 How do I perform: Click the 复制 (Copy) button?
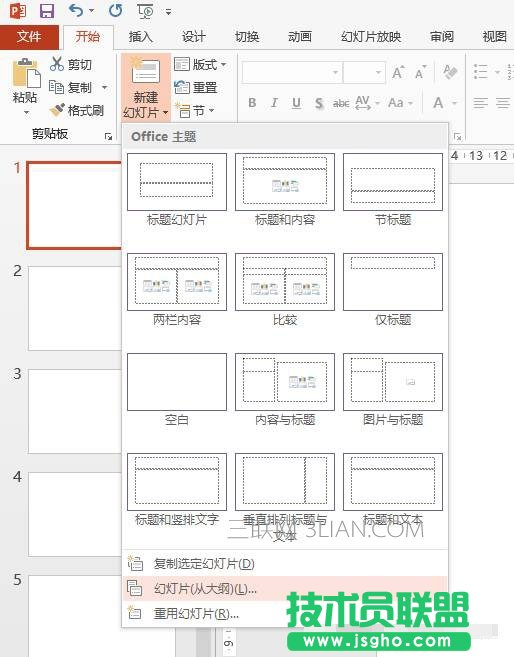click(70, 87)
